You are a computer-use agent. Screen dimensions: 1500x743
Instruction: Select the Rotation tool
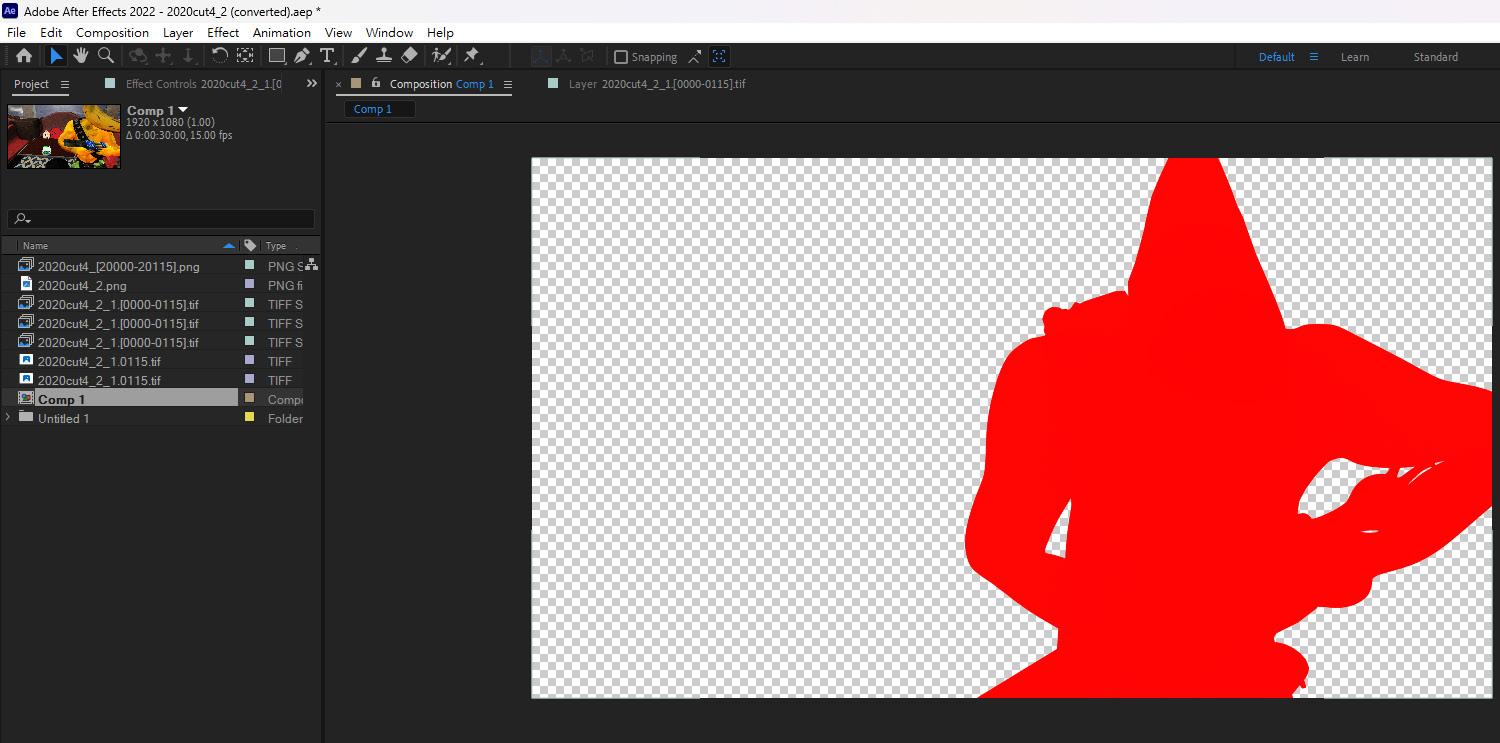tap(219, 56)
